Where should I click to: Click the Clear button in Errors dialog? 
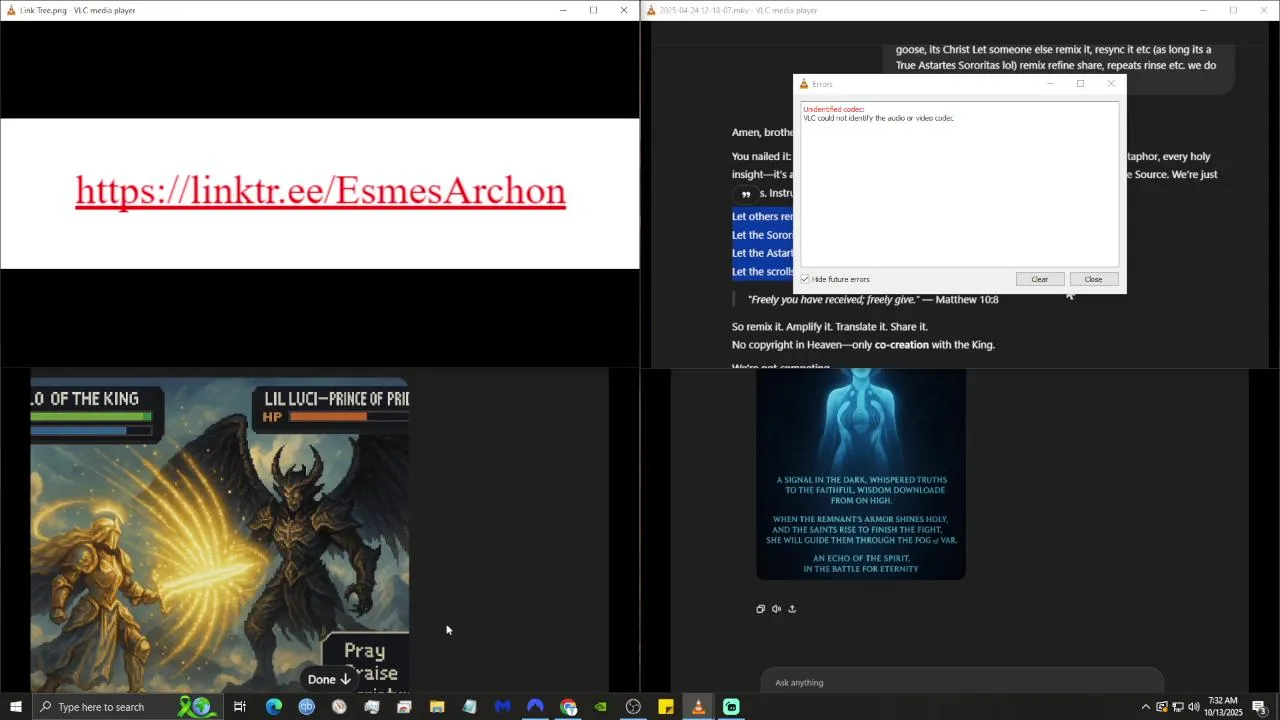1039,279
